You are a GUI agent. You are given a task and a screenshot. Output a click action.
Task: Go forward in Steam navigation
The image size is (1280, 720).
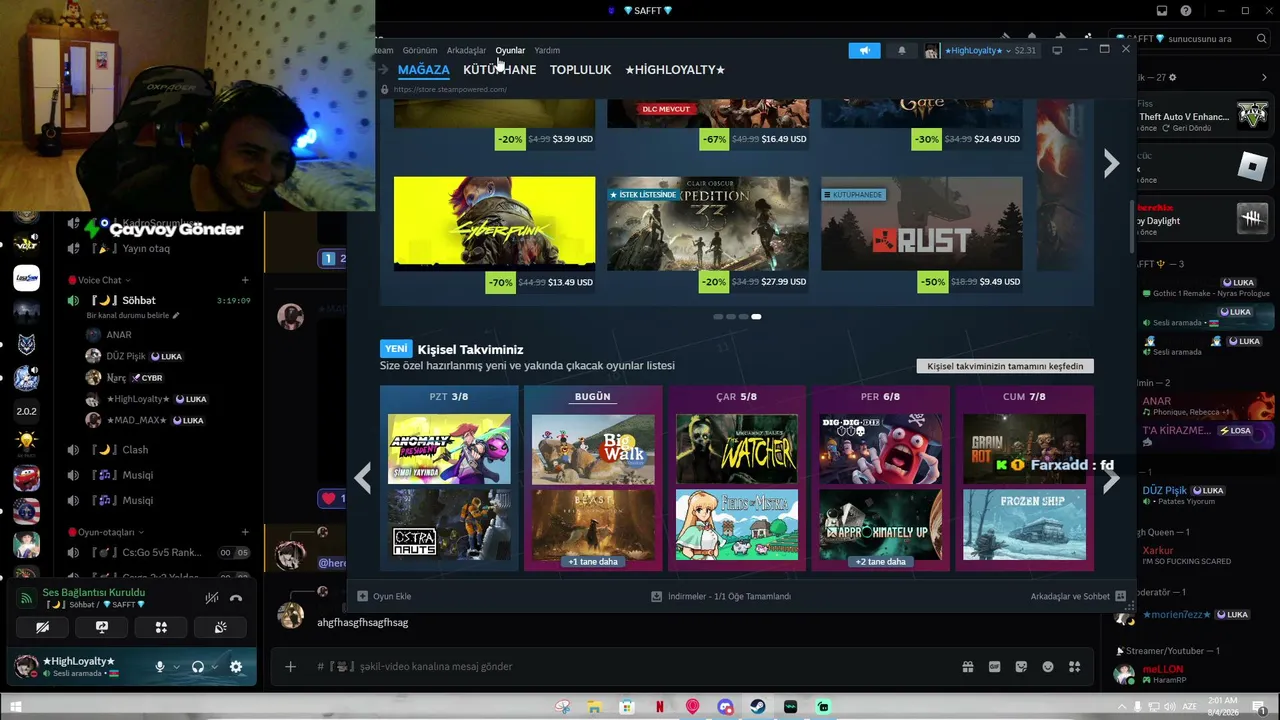[383, 69]
